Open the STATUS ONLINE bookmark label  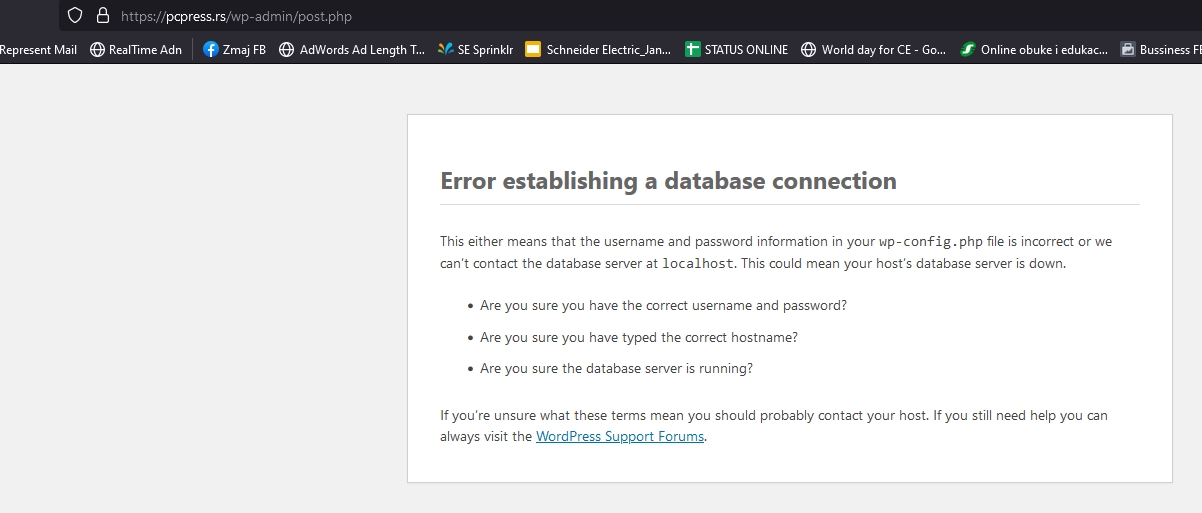[x=746, y=49]
